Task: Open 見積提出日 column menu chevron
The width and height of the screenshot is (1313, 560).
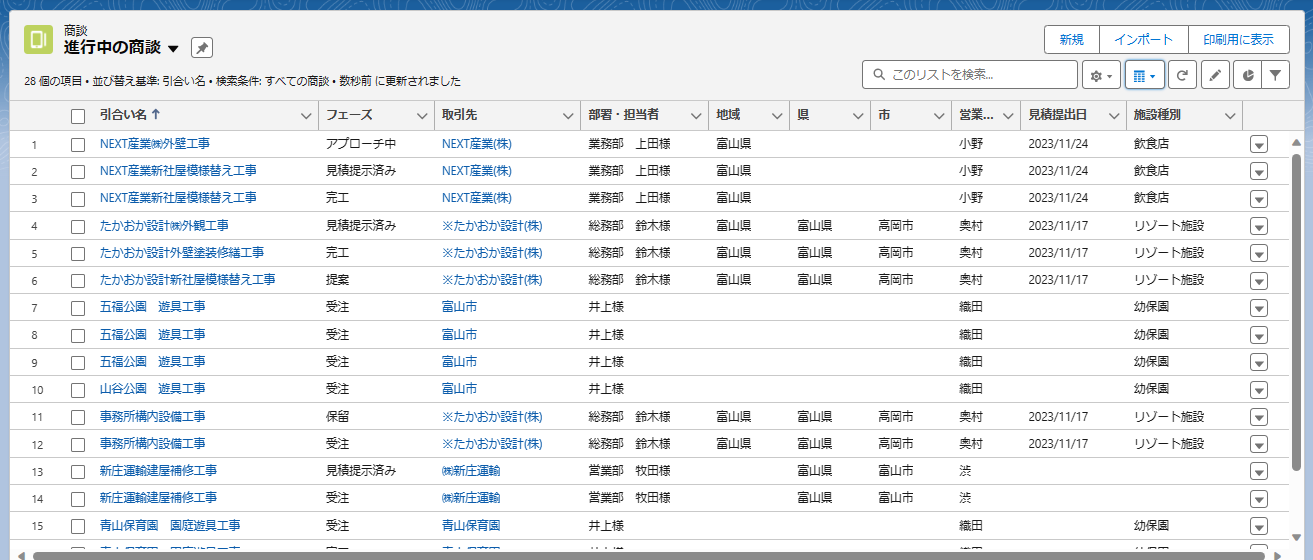Action: 1113,116
